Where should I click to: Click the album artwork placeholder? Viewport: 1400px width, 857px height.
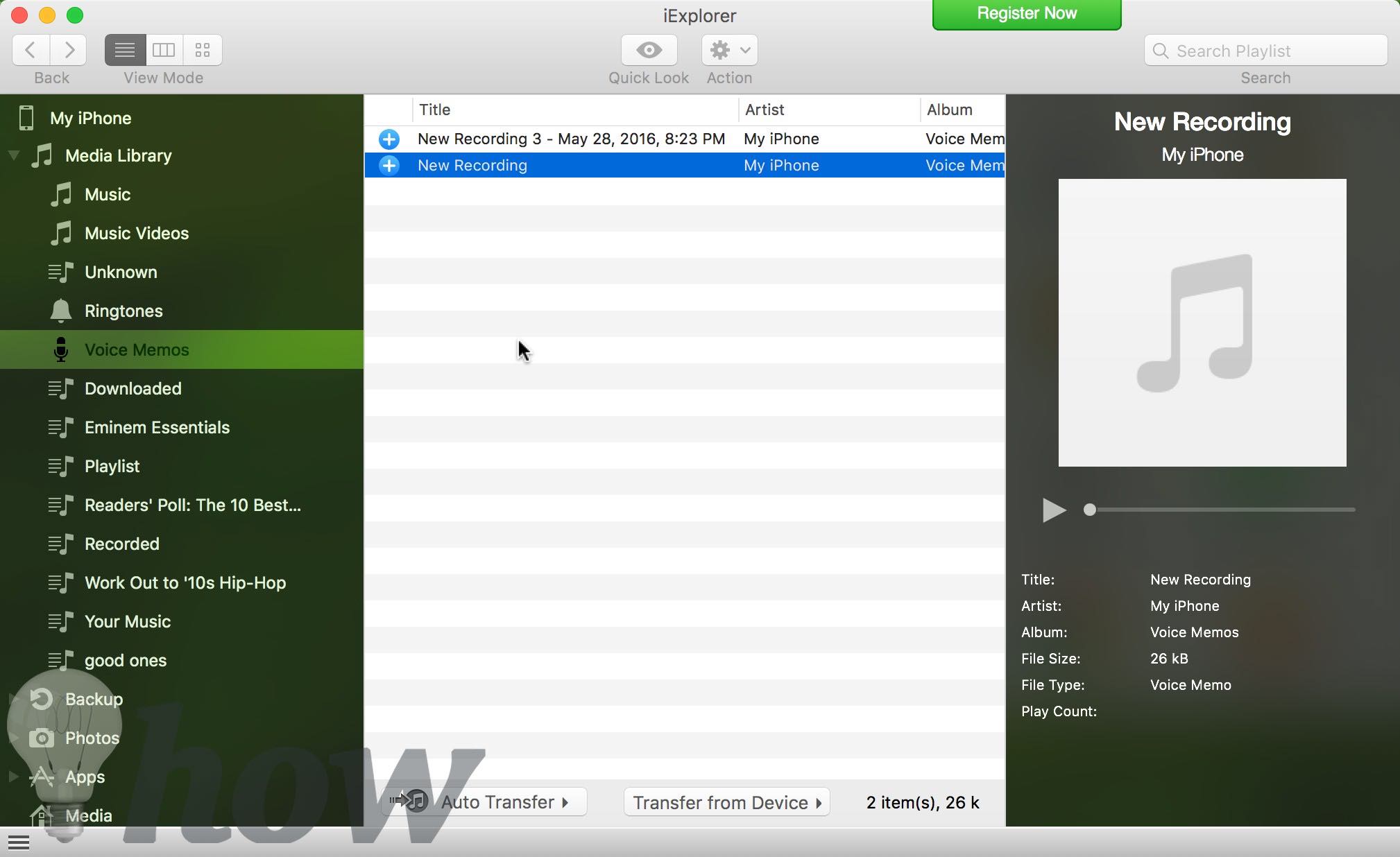click(1202, 322)
